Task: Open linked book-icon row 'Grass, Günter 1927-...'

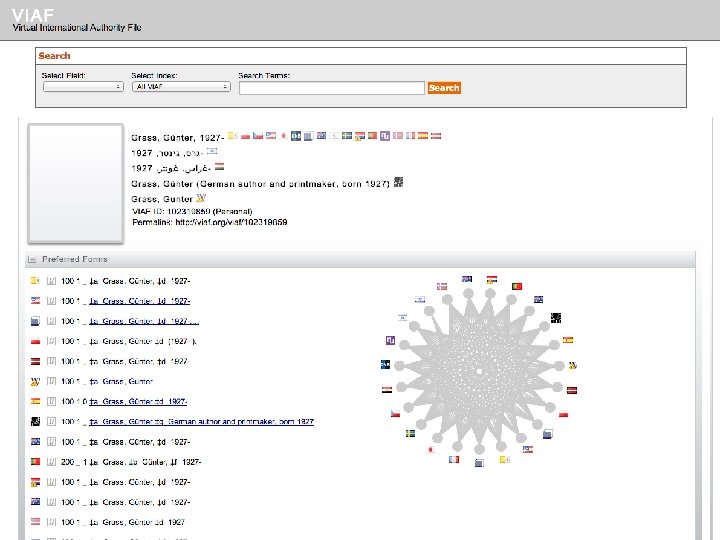Action: pyautogui.click(x=144, y=321)
